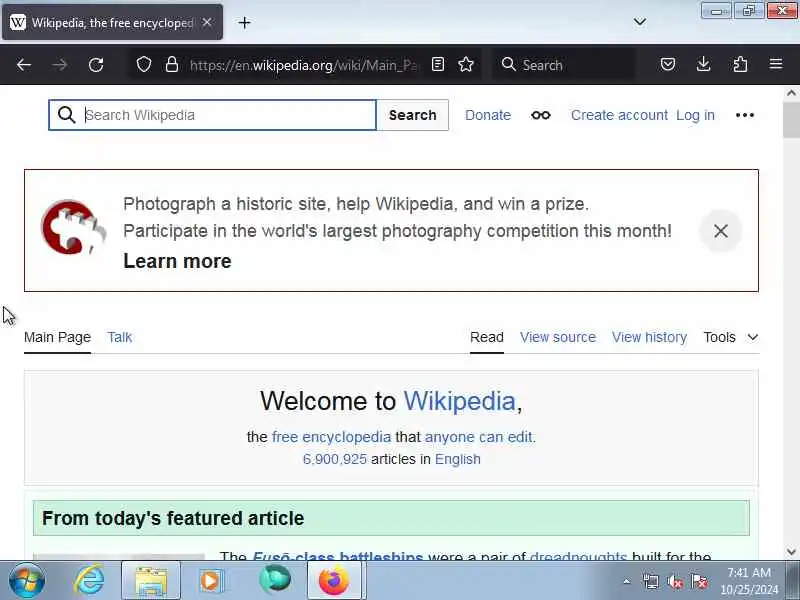Image resolution: width=800 pixels, height=600 pixels.
Task: Click the Wiki Loves Monuments puzzle logo
Action: (73, 228)
